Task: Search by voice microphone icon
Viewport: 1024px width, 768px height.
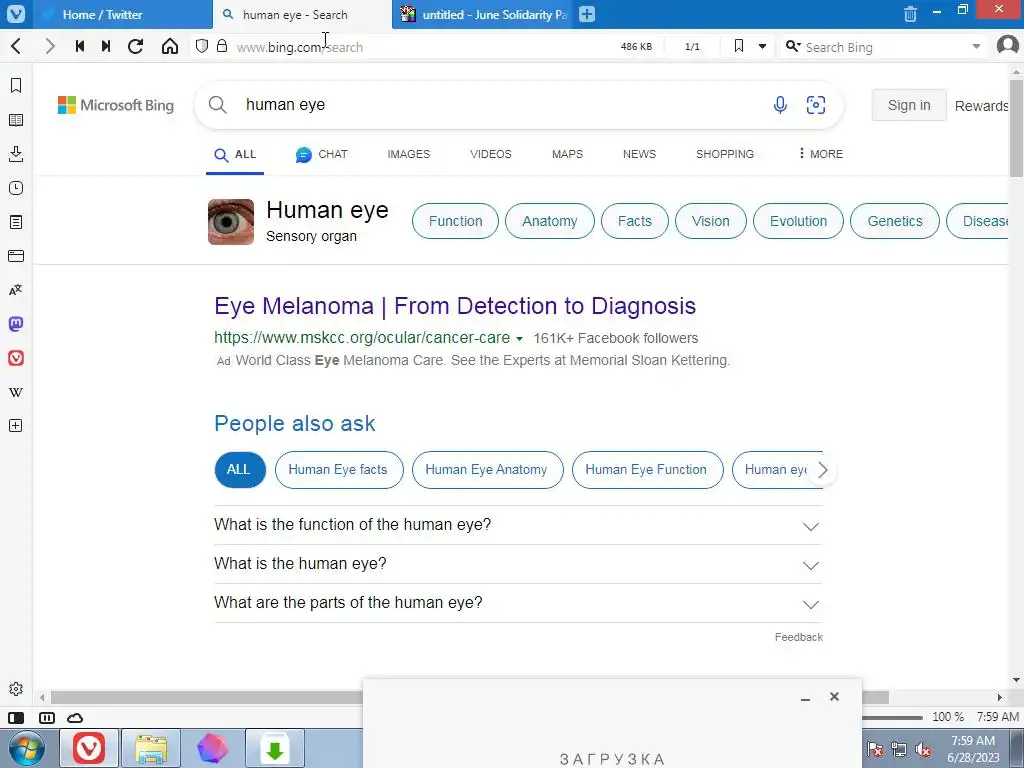Action: click(x=780, y=105)
